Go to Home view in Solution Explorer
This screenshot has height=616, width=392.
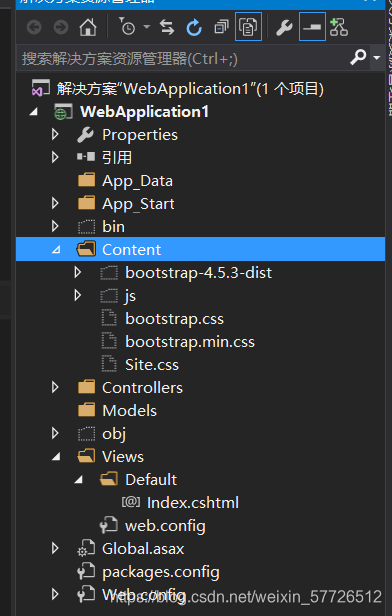(x=88, y=27)
